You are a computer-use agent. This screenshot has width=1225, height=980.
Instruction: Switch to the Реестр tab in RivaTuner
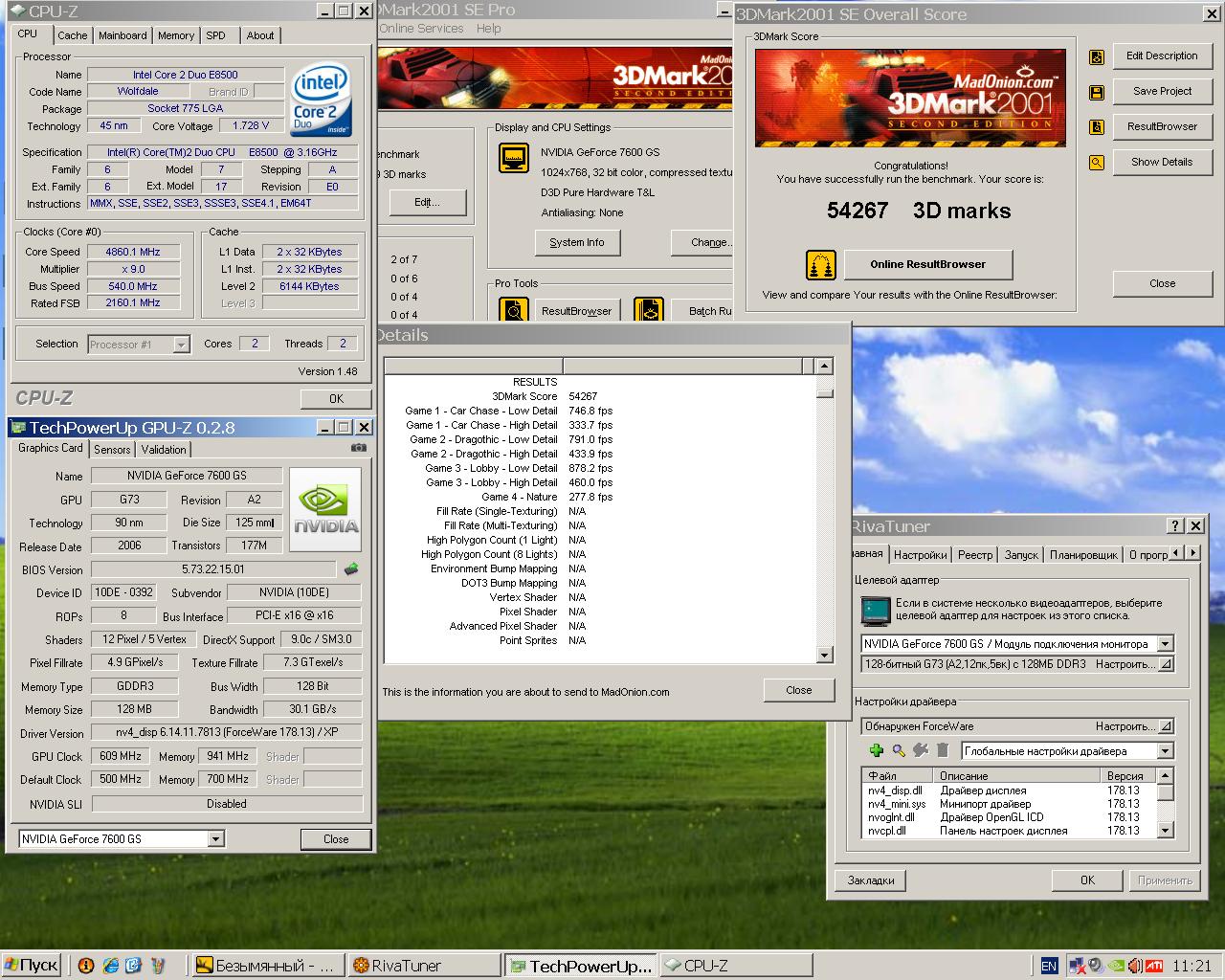(975, 554)
